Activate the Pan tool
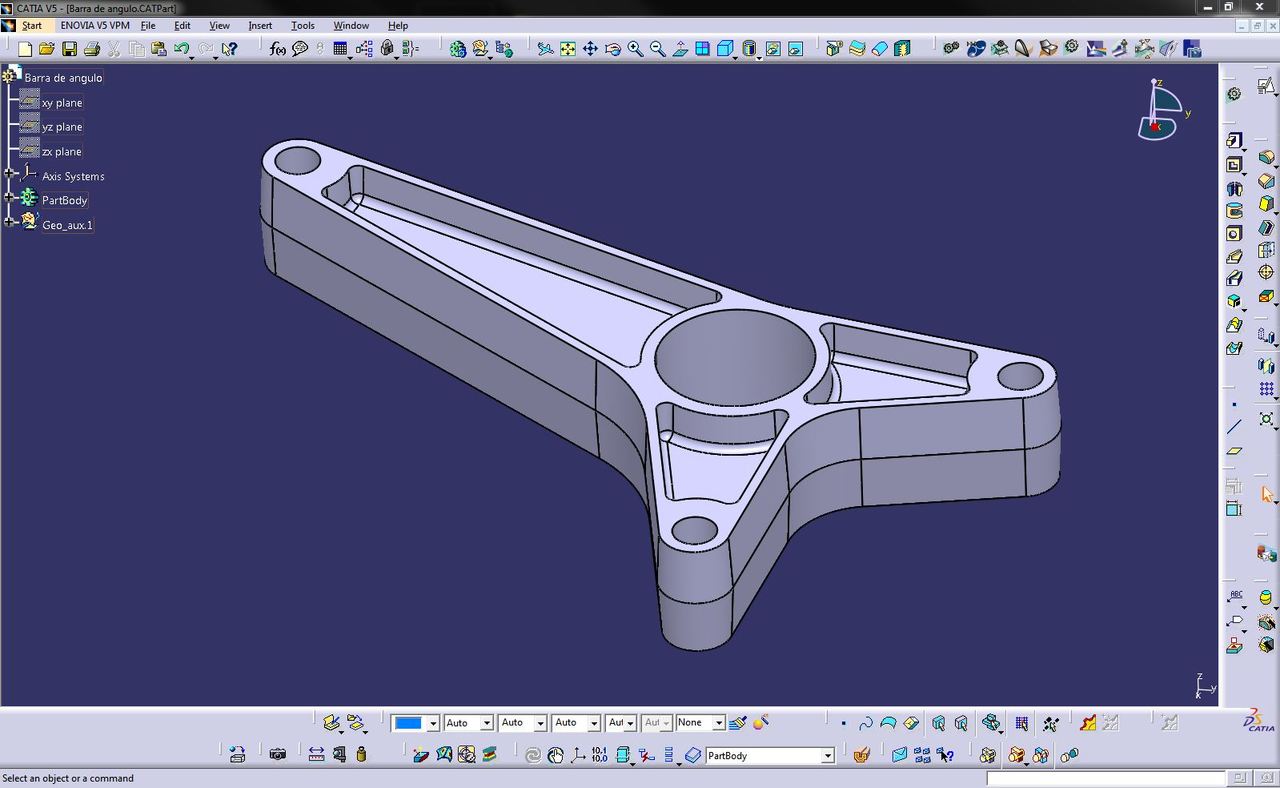 590,49
